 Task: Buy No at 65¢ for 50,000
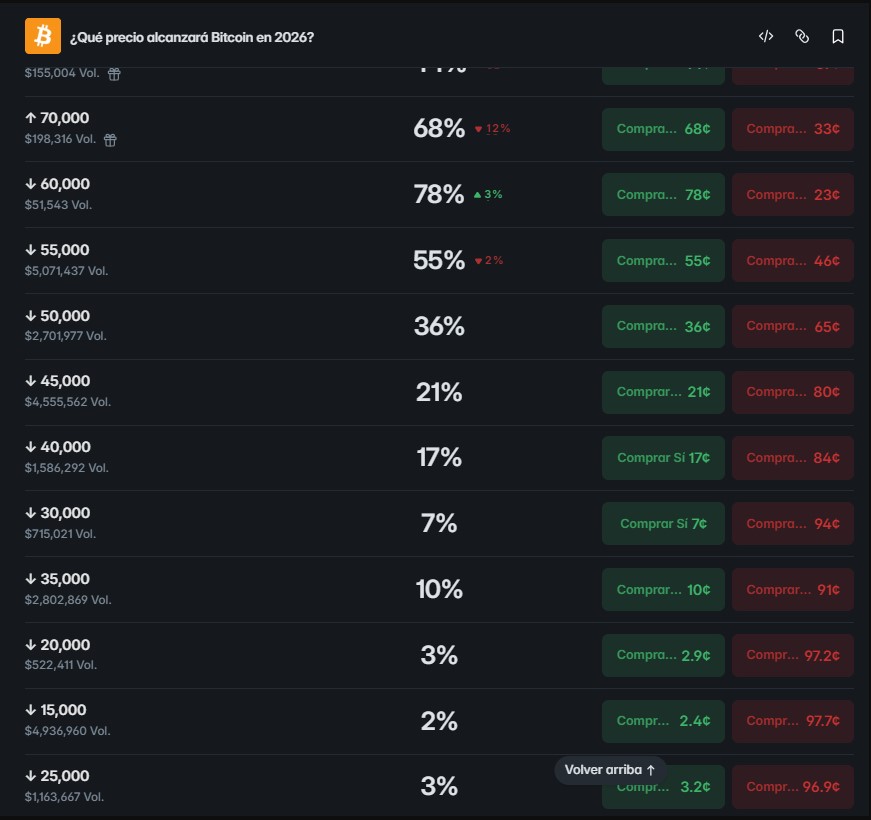793,326
